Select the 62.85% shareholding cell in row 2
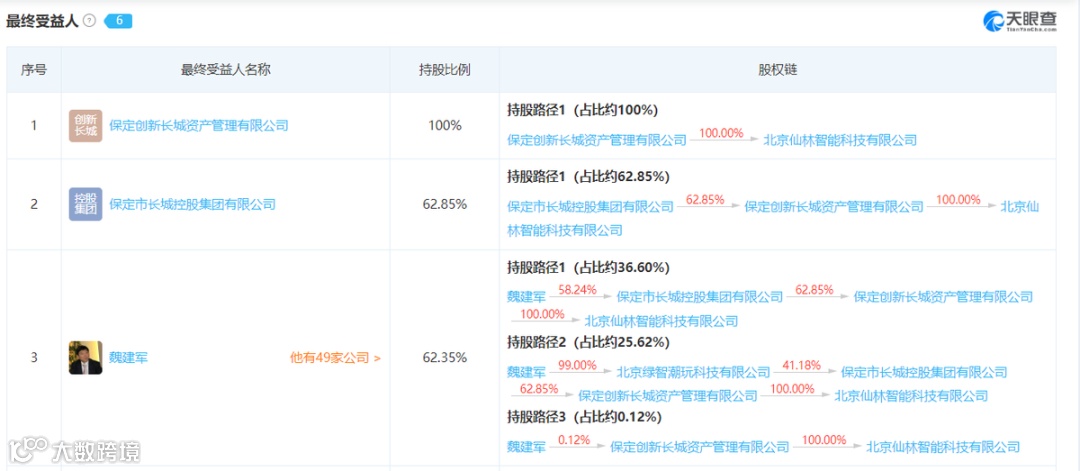Image resolution: width=1080 pixels, height=471 pixels. [445, 204]
